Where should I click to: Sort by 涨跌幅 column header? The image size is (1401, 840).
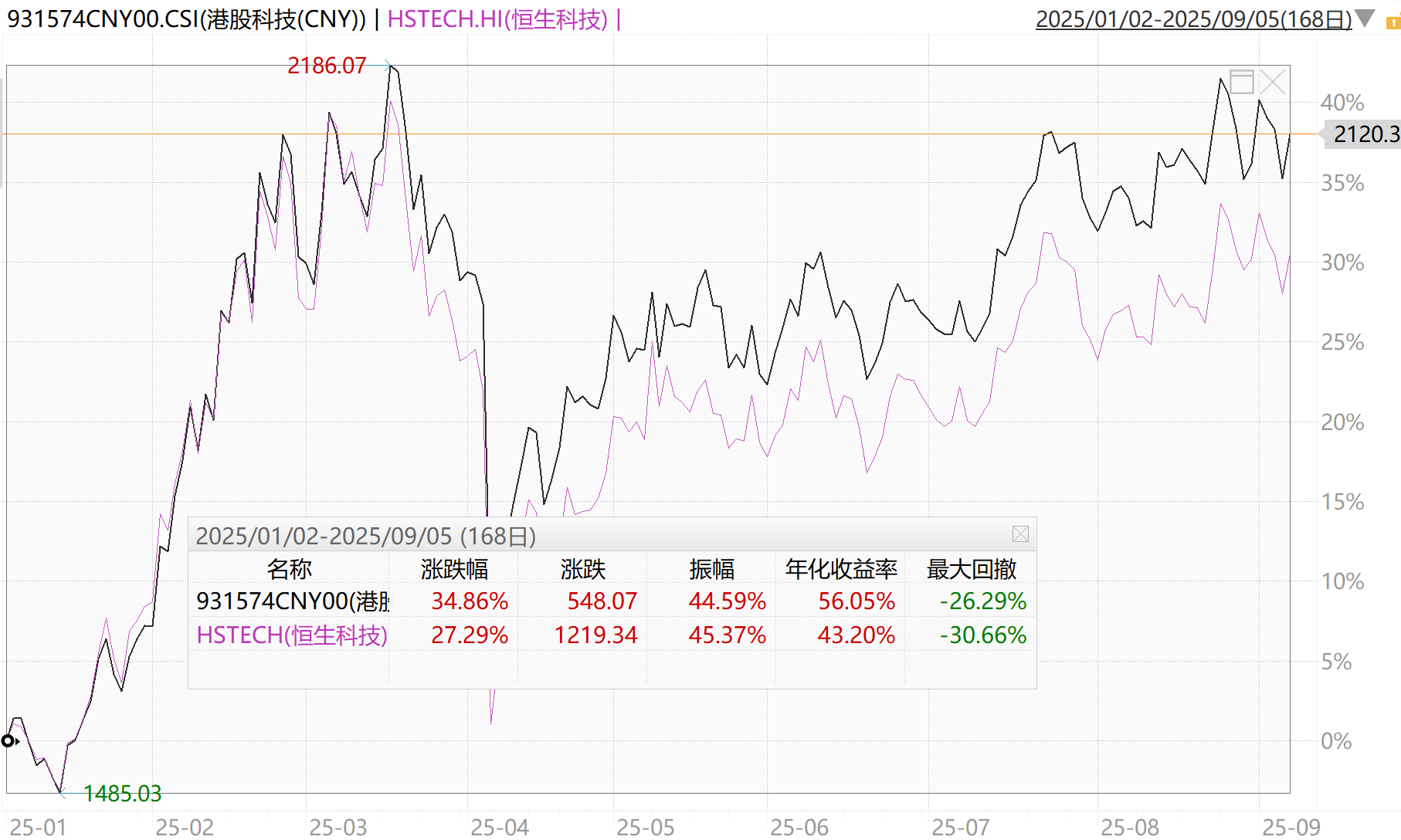[454, 570]
